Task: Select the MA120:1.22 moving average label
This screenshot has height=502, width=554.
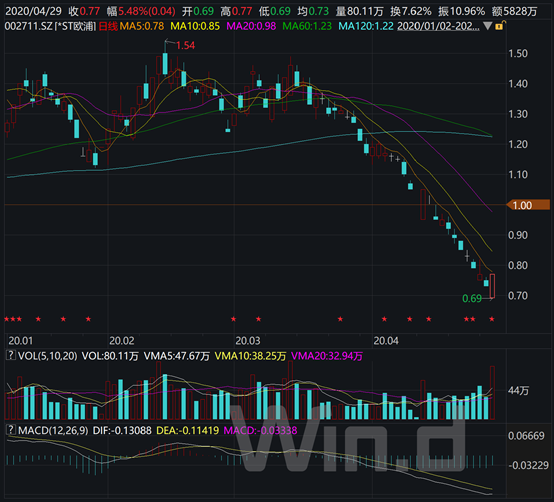Action: [x=366, y=26]
